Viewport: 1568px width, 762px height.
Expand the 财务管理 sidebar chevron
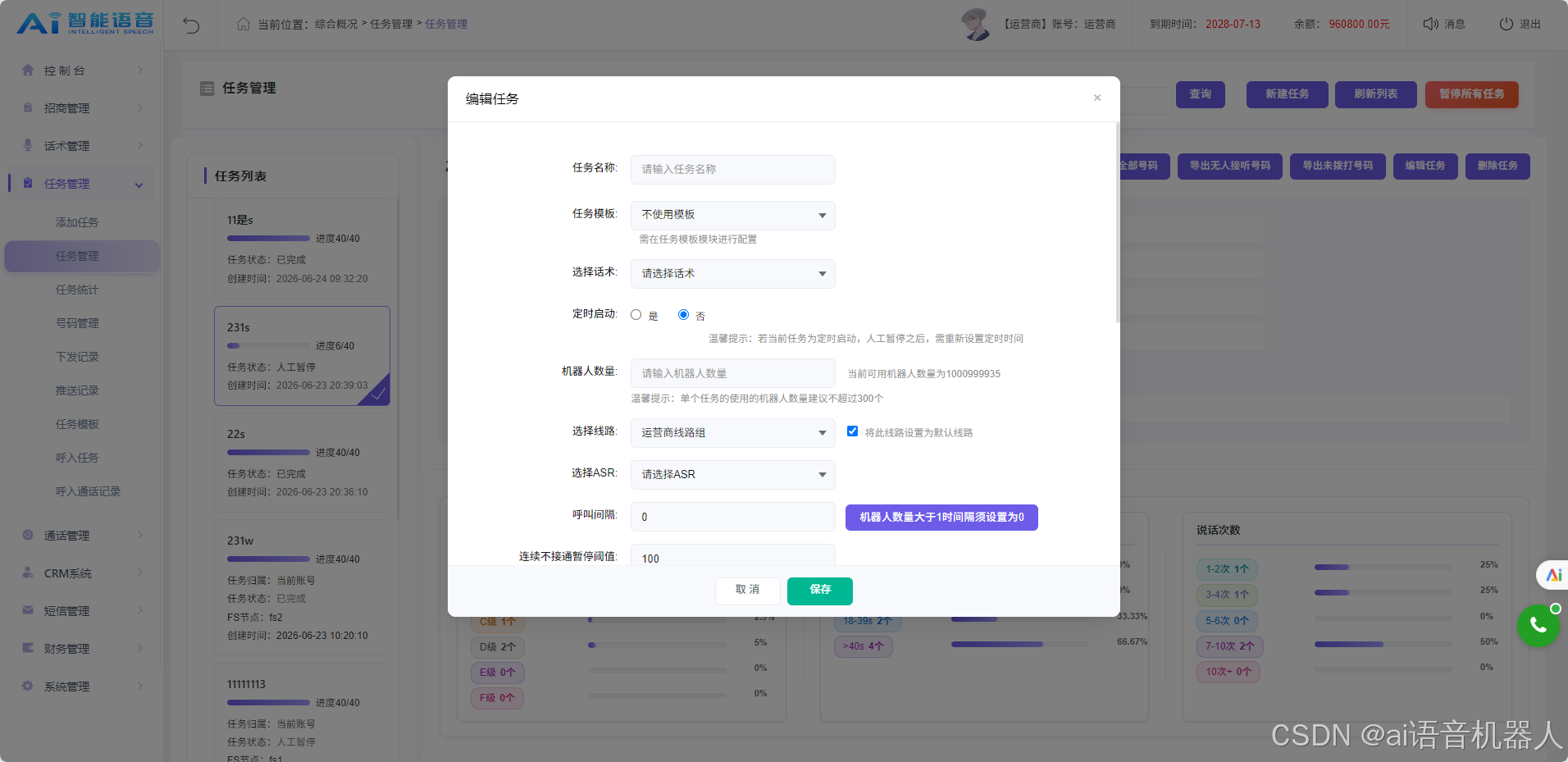[140, 649]
